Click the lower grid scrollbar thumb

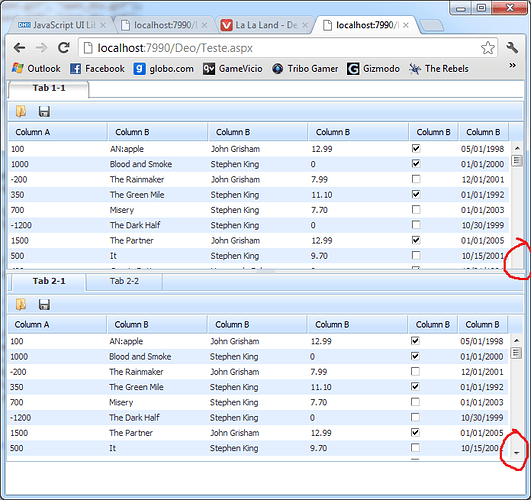(x=516, y=353)
